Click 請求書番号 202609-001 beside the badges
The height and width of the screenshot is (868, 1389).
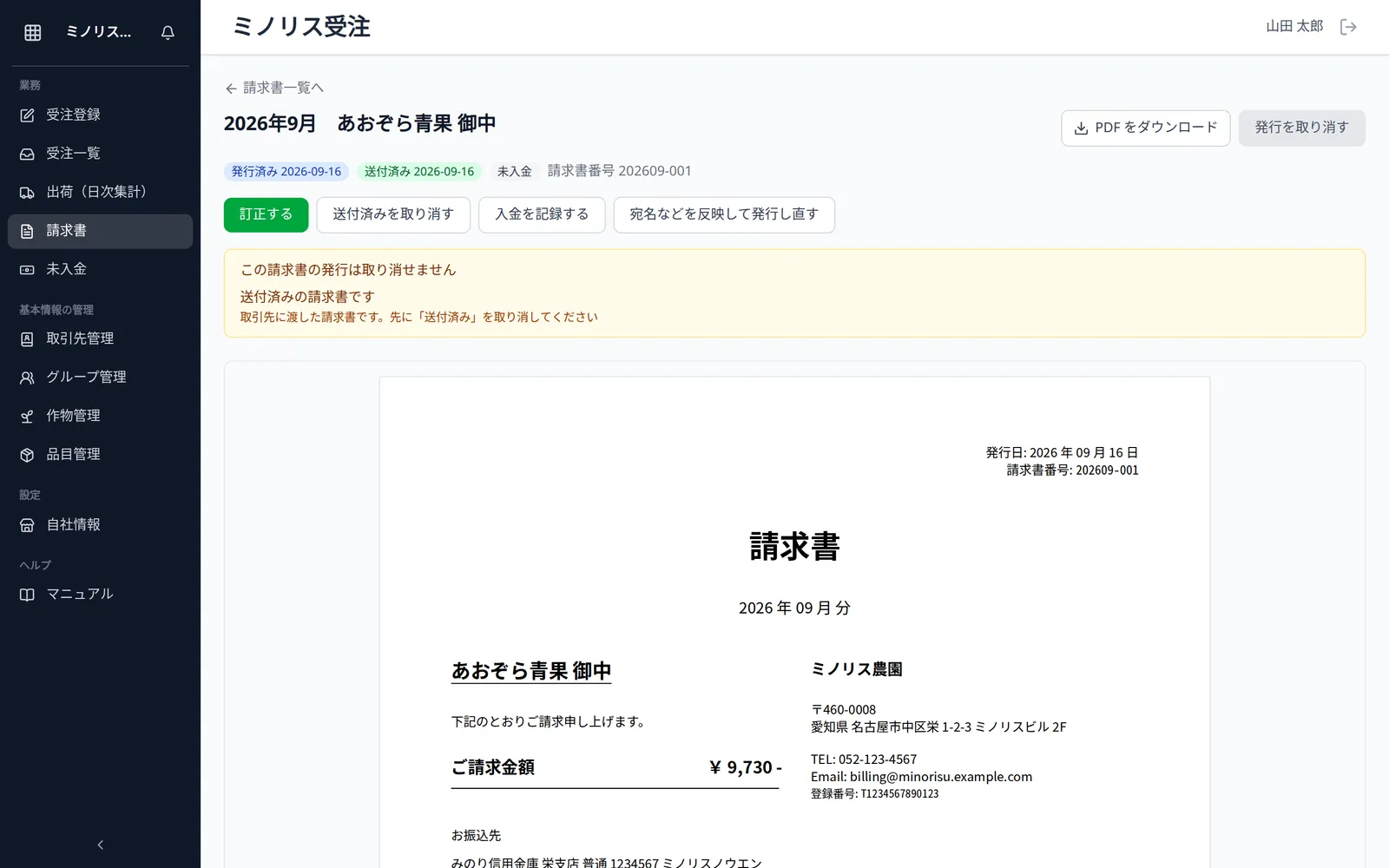[620, 171]
